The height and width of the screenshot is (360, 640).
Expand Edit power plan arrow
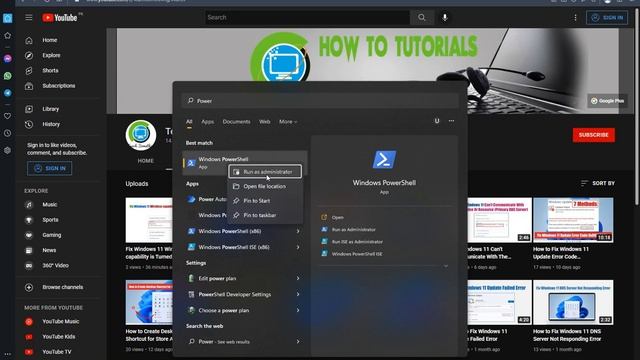298,278
